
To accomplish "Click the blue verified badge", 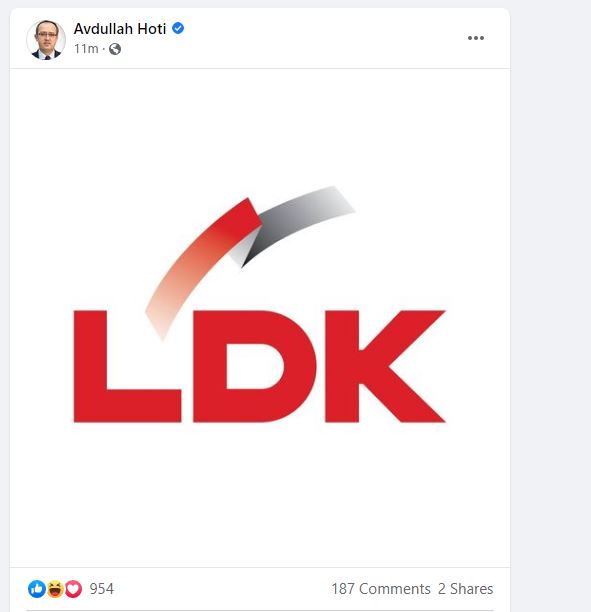I will pos(178,28).
